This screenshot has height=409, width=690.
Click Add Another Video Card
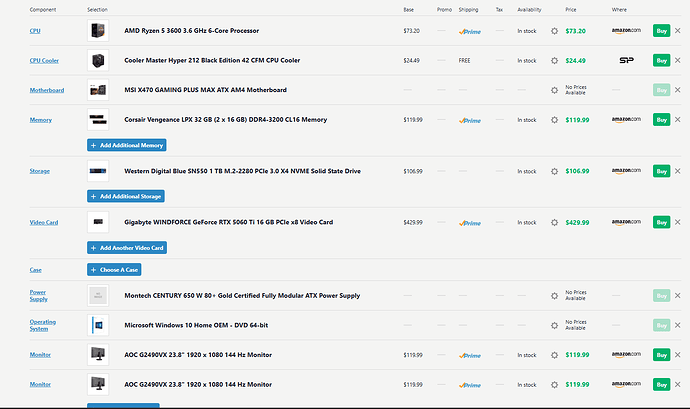point(126,247)
